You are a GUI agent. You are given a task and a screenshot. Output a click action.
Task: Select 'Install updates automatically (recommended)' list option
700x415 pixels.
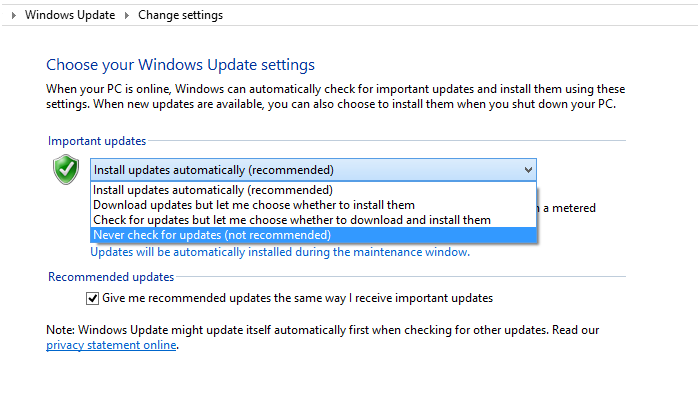(x=213, y=190)
